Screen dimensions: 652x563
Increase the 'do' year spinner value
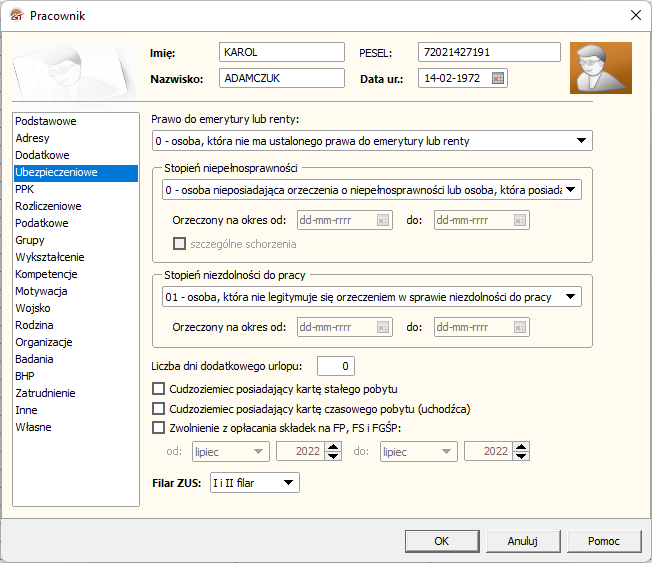521,447
